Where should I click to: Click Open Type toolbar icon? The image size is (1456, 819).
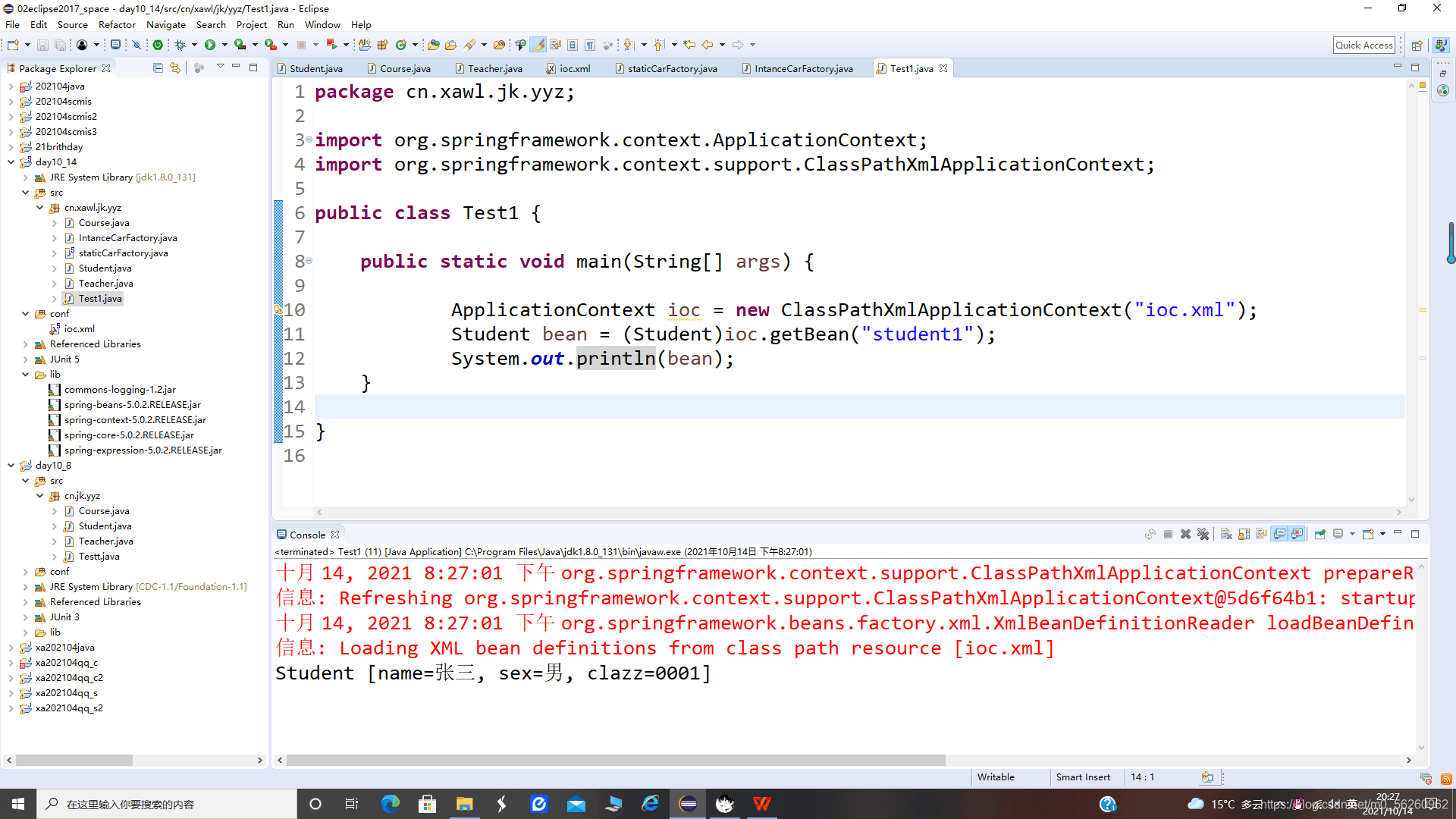(434, 45)
